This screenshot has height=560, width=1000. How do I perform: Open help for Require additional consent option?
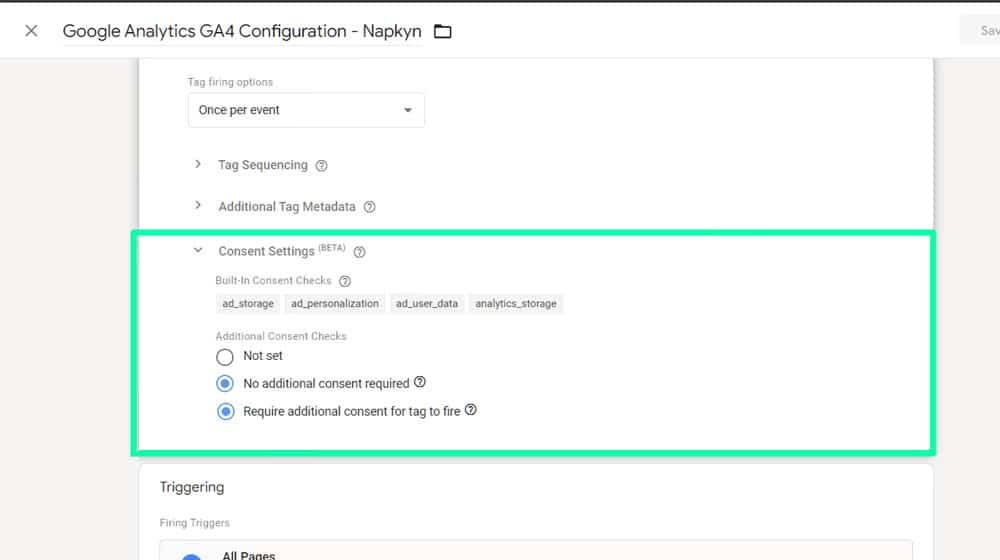(x=471, y=410)
